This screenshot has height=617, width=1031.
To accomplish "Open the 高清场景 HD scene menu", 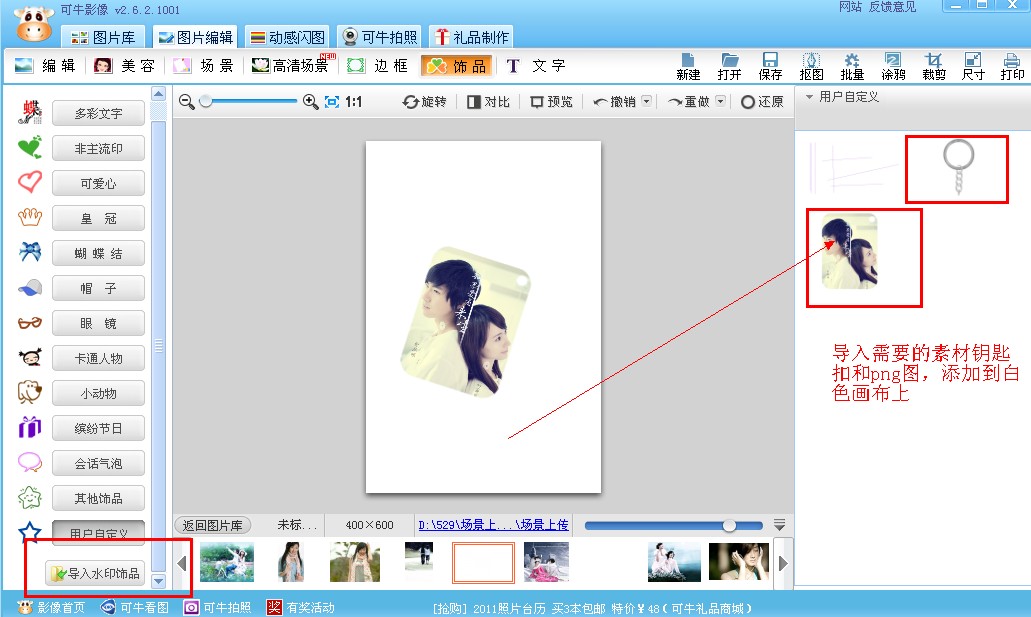I will pos(293,66).
